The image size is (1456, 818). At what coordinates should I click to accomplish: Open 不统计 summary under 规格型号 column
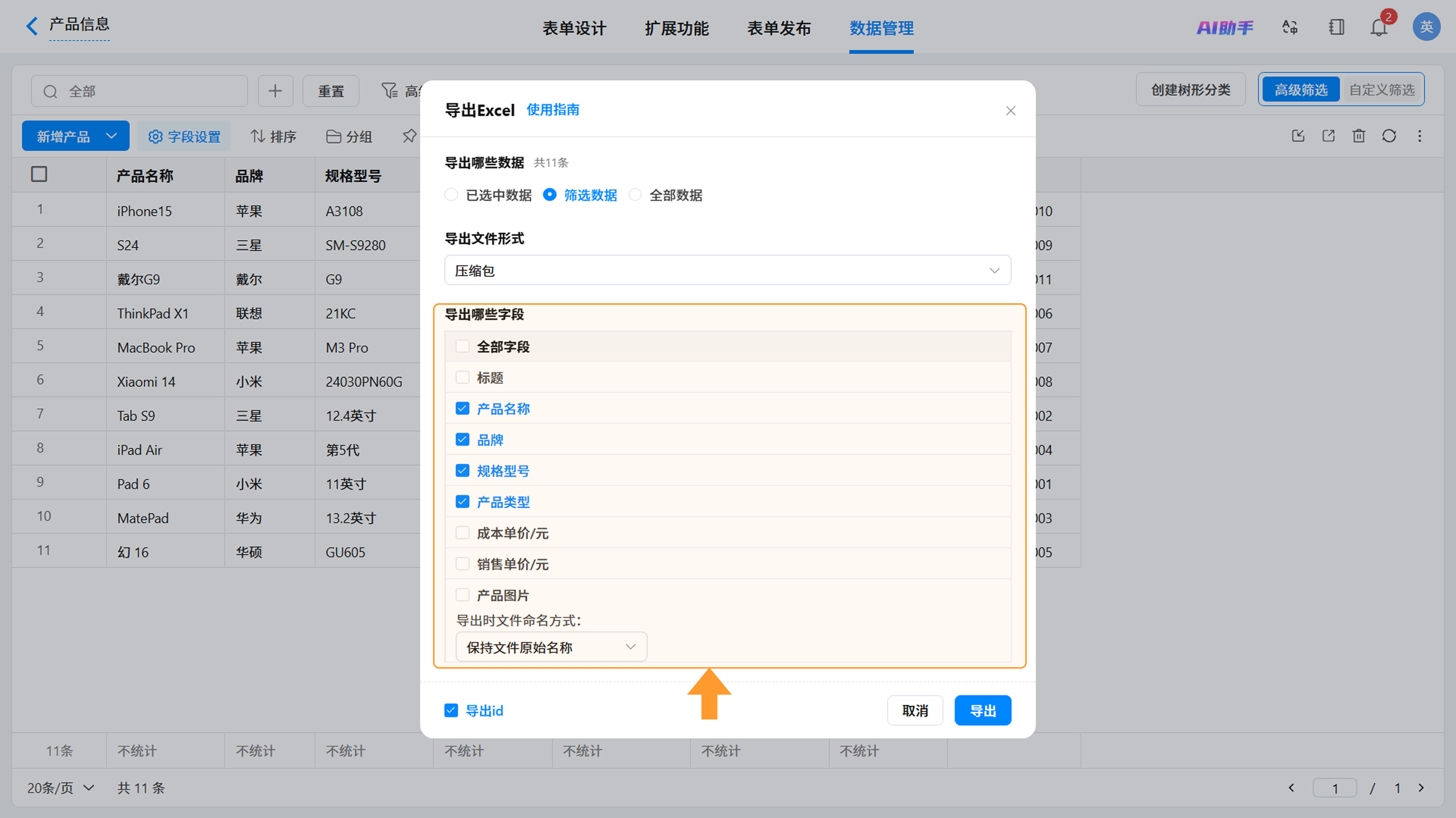[345, 751]
